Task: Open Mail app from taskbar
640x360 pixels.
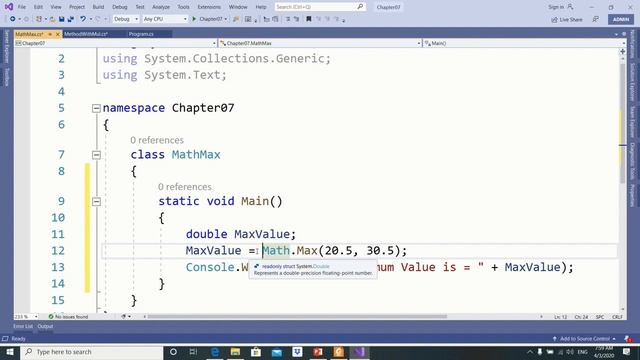Action: pos(277,352)
